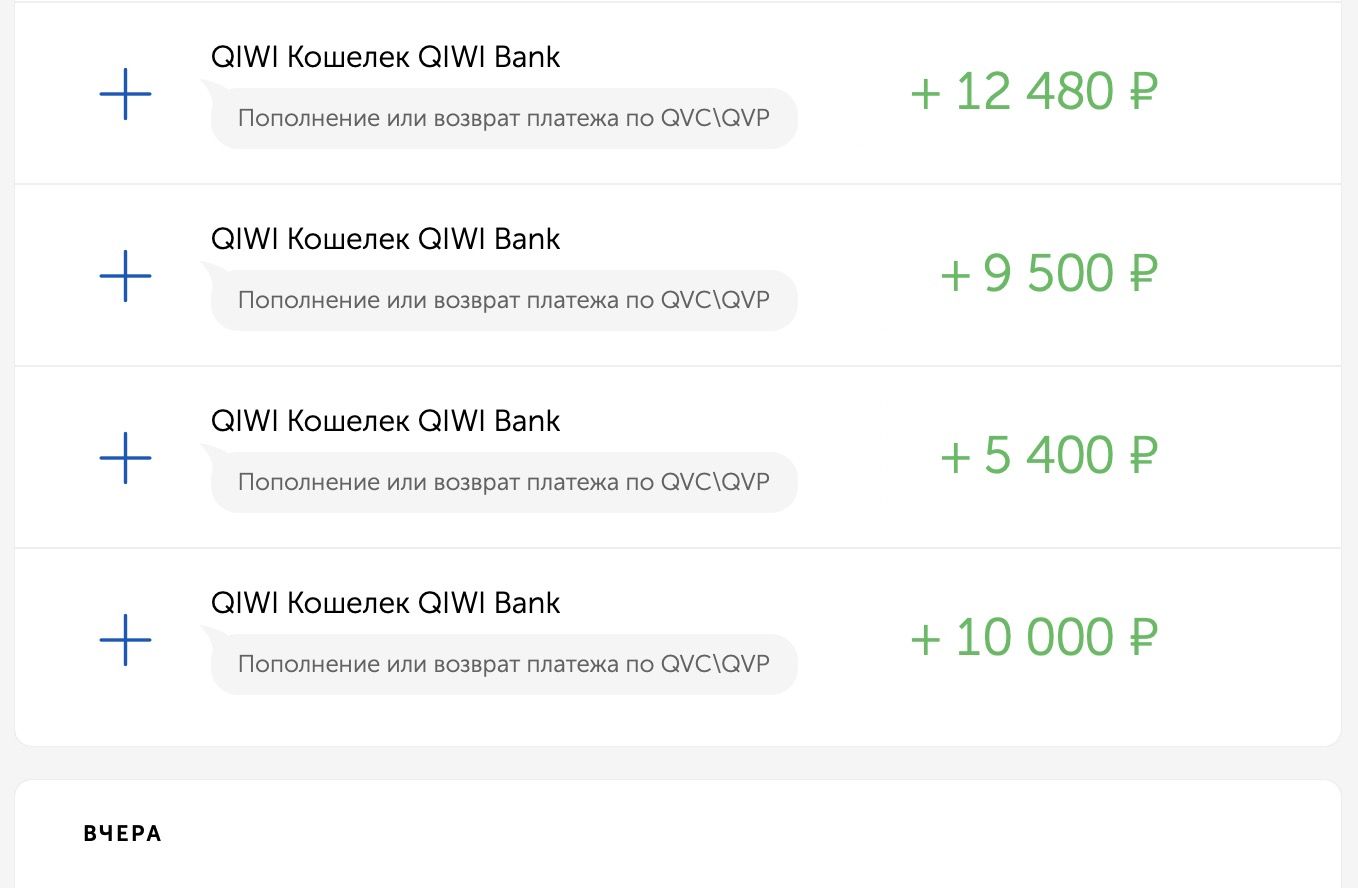The image size is (1358, 888).
Task: Select the + 5 400 ₽ amount
Action: pos(1048,457)
